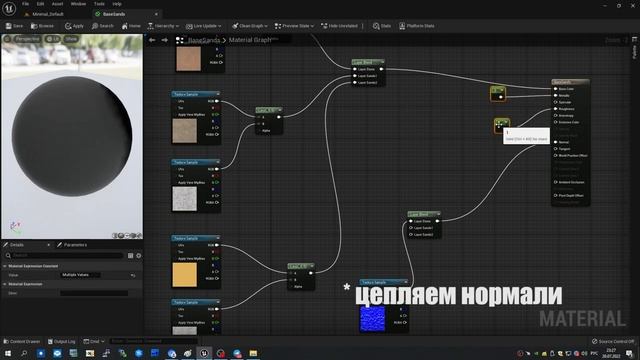Viewport: 640px width, 360px height.
Task: Open the Window menu
Action: coord(78,4)
